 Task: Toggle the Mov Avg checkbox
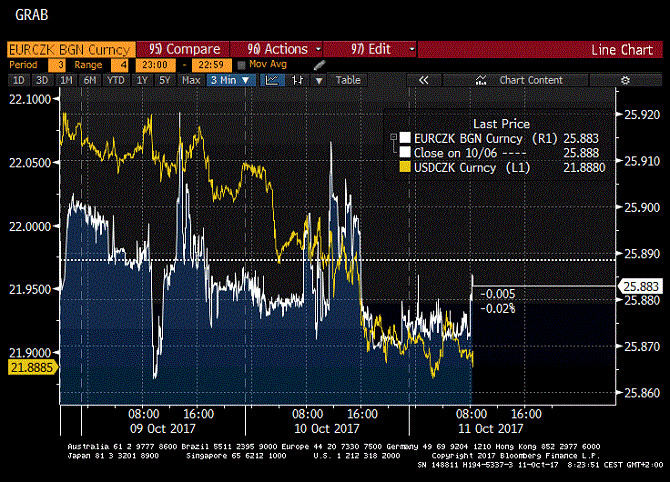tap(241, 65)
